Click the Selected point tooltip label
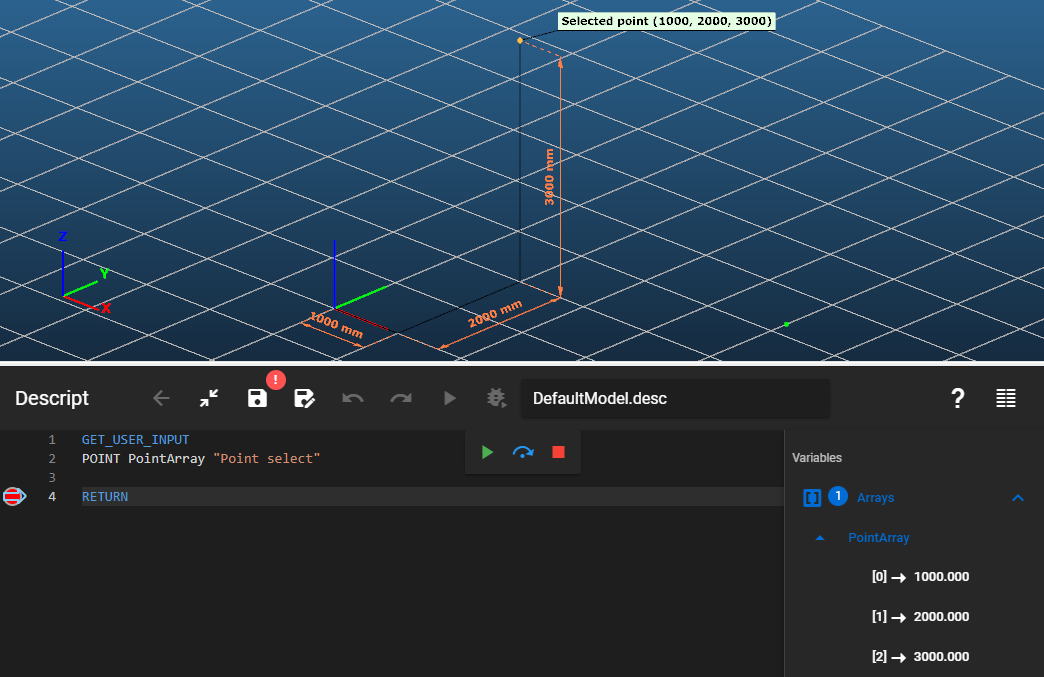 point(666,21)
